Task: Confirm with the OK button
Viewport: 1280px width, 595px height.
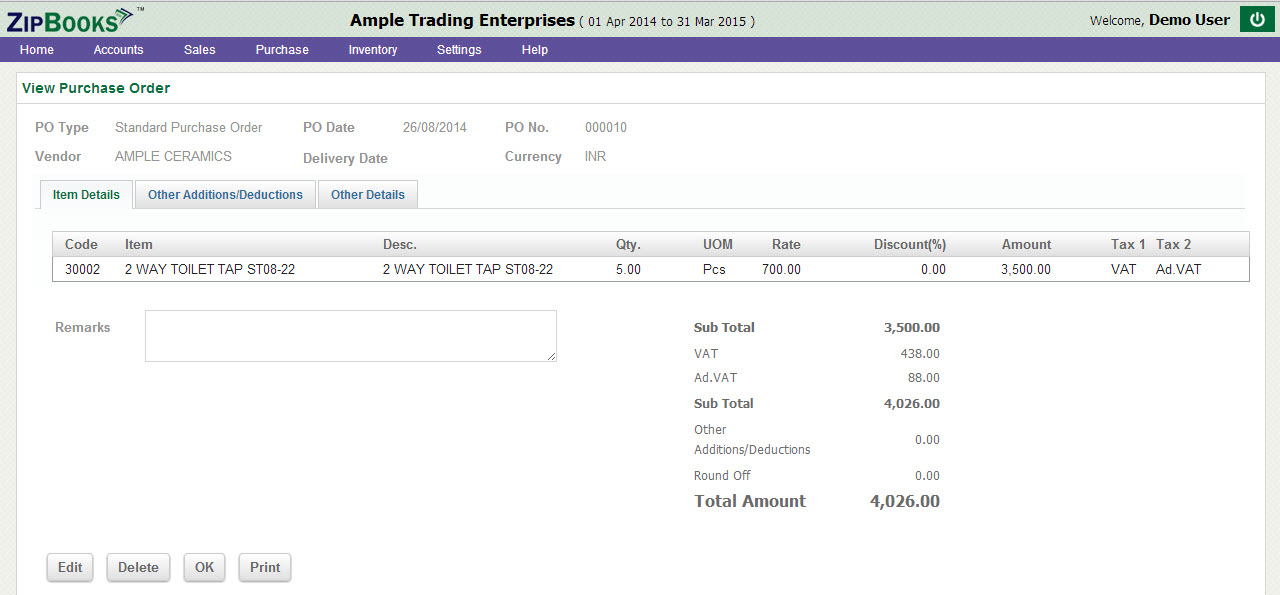Action: pos(204,568)
